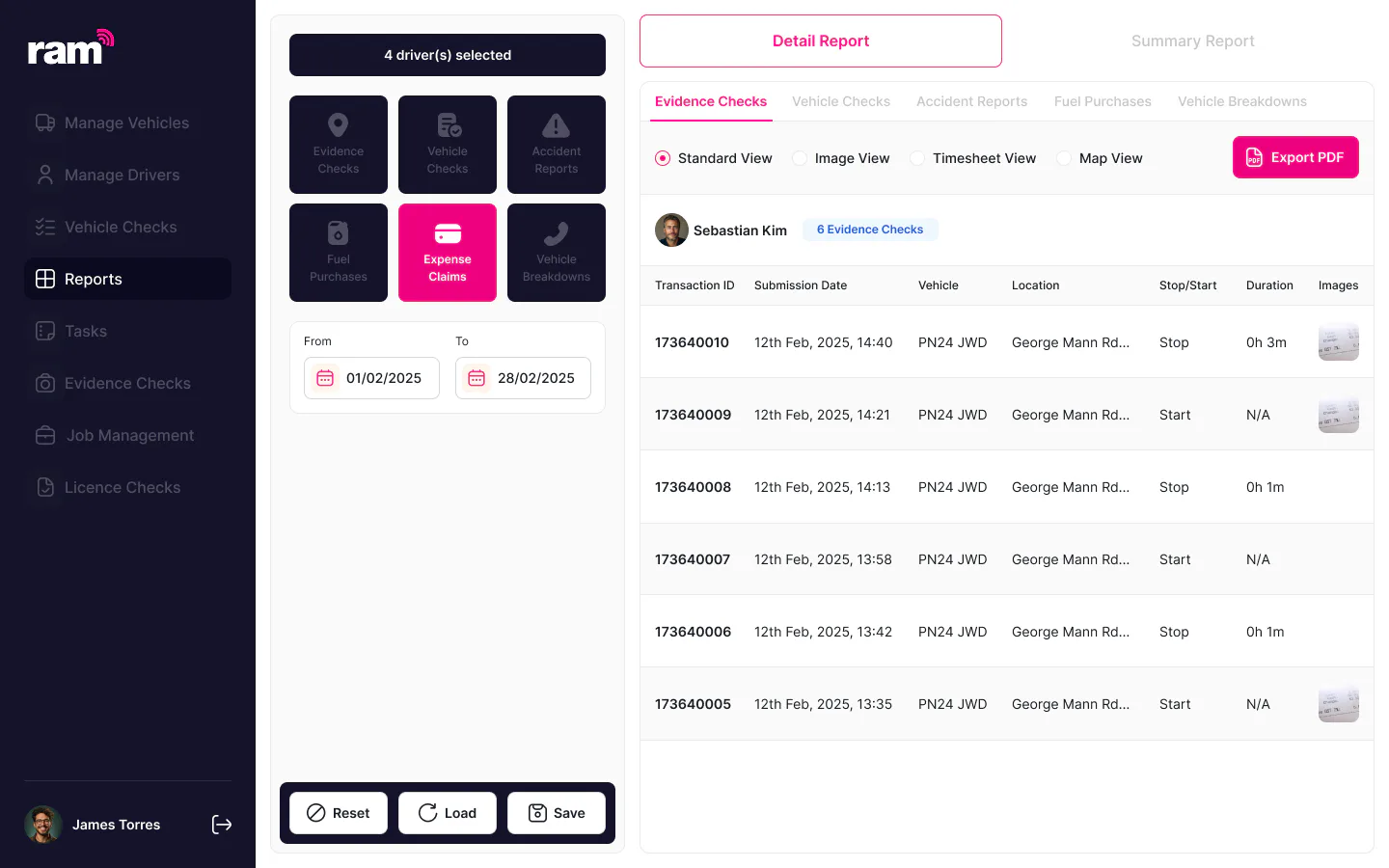Open the image thumbnail for transaction 173640010
The width and height of the screenshot is (1389, 868).
pyautogui.click(x=1339, y=342)
